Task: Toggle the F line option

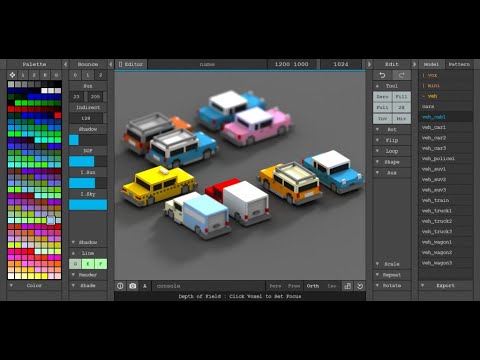Action: 100,264
